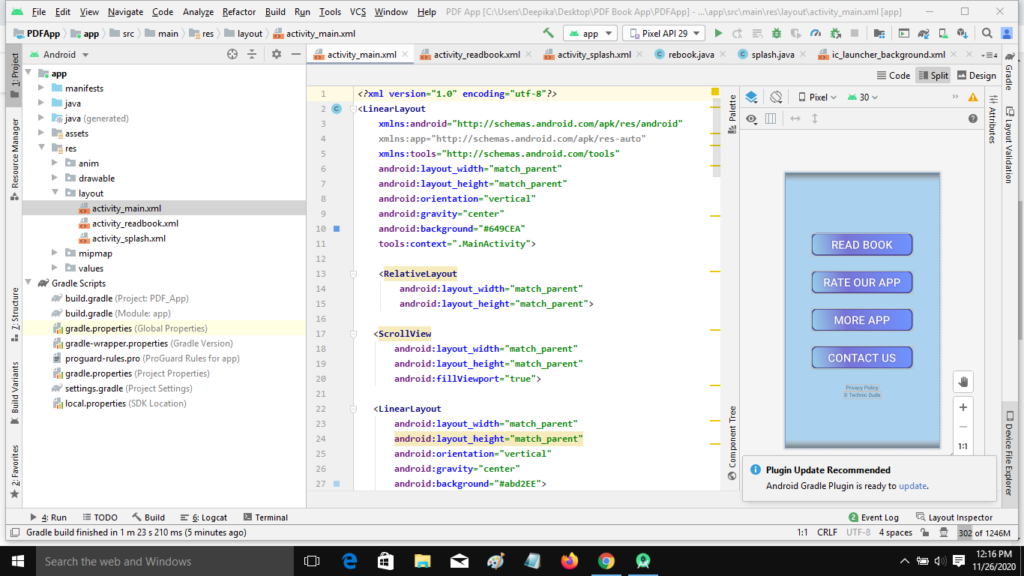This screenshot has height=576, width=1024.
Task: Run the app with the green play button
Action: [x=718, y=33]
